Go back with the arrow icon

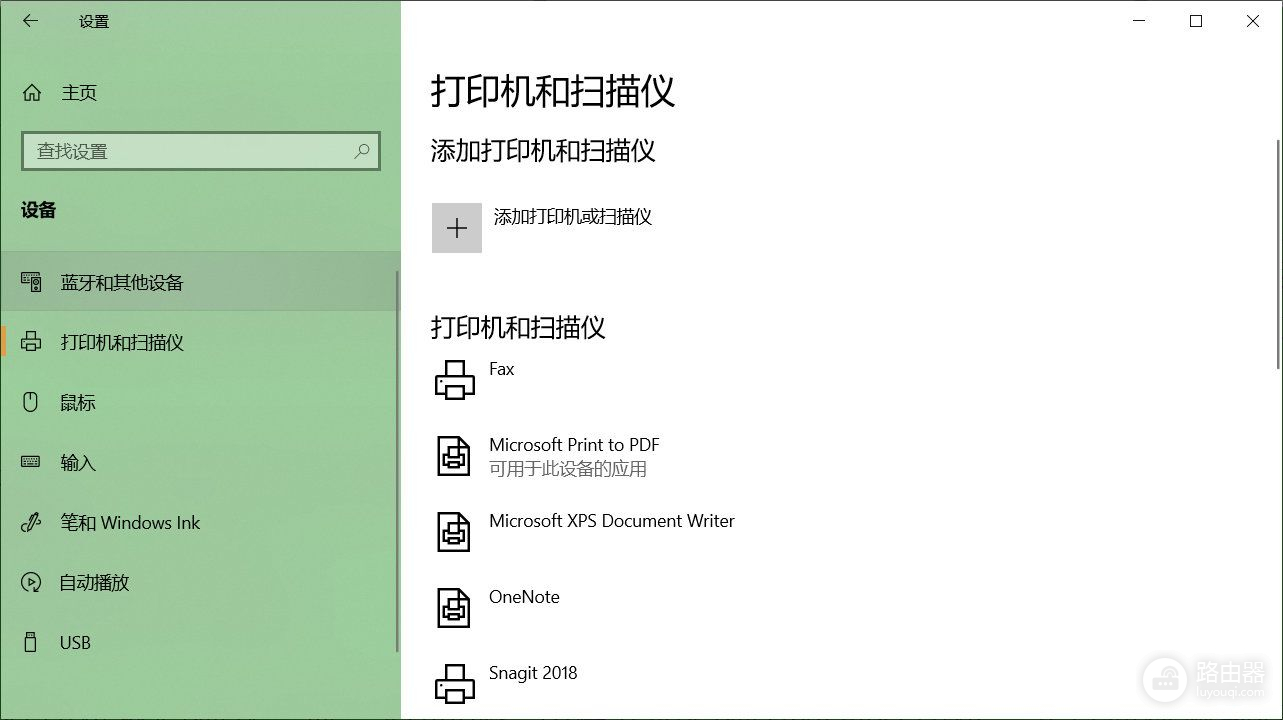coord(30,20)
